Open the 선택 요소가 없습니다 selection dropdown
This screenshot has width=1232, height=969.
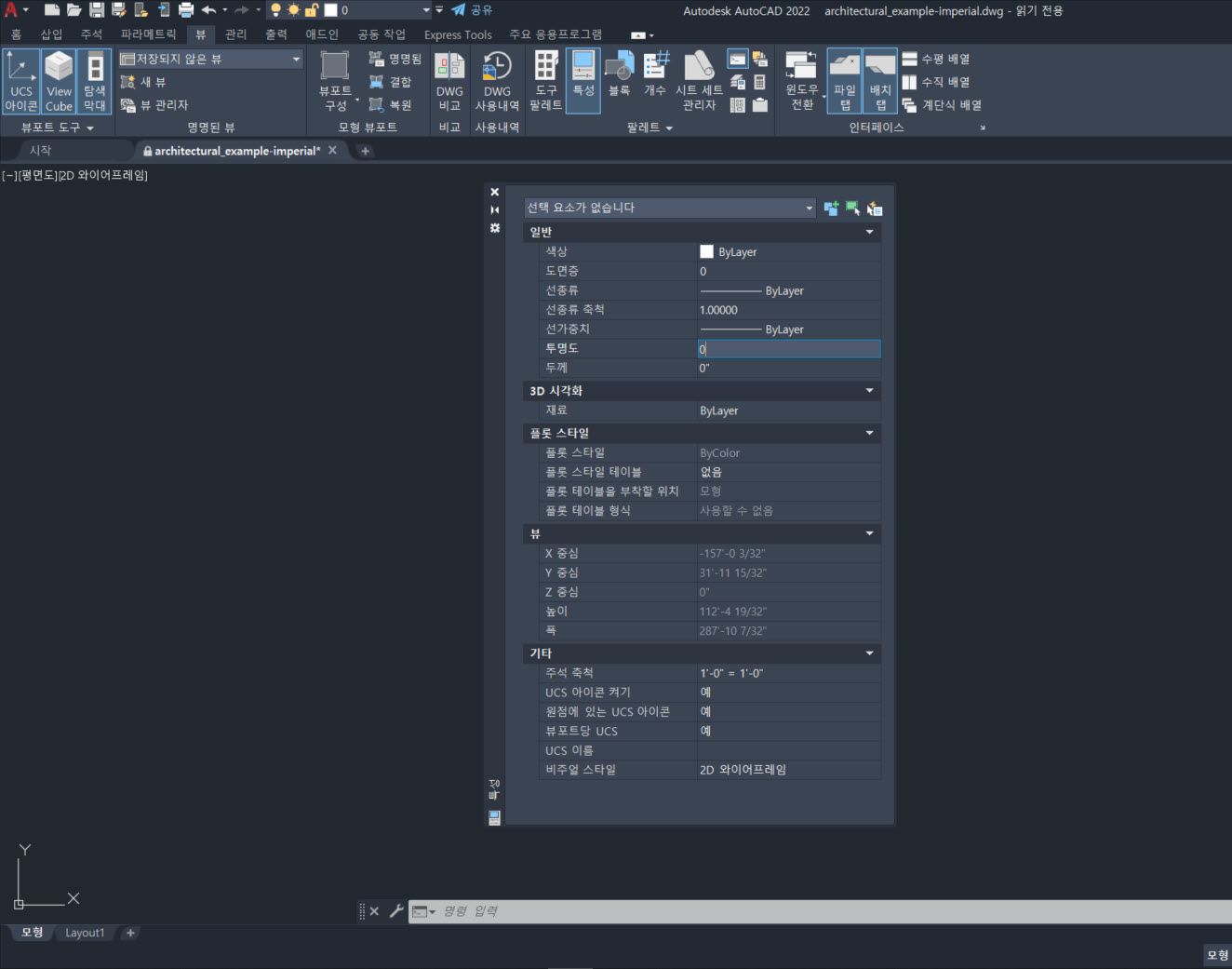click(670, 208)
